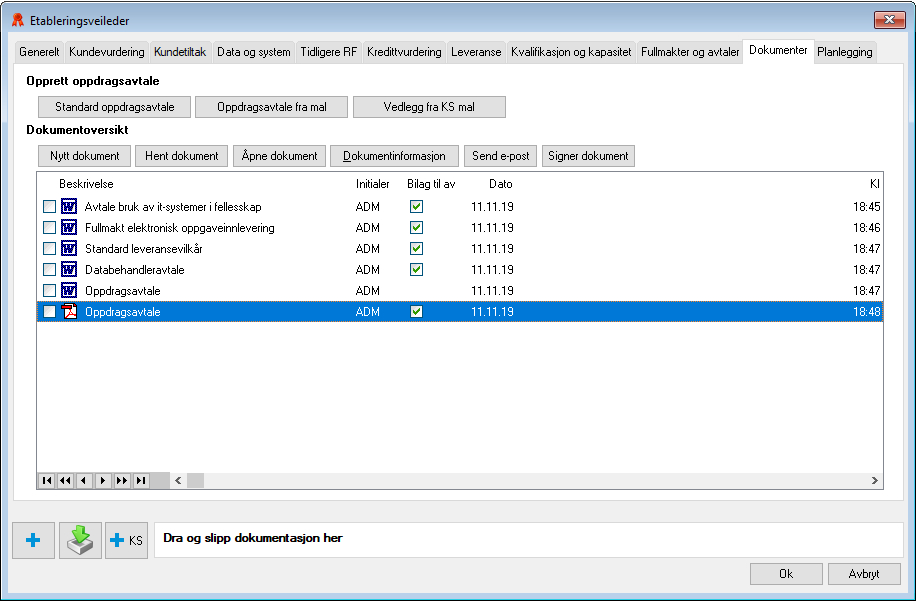This screenshot has height=602, width=916.
Task: Tick selection checkbox for Fullmakt elektronisk oppgaveinnlevering
Action: [50, 227]
